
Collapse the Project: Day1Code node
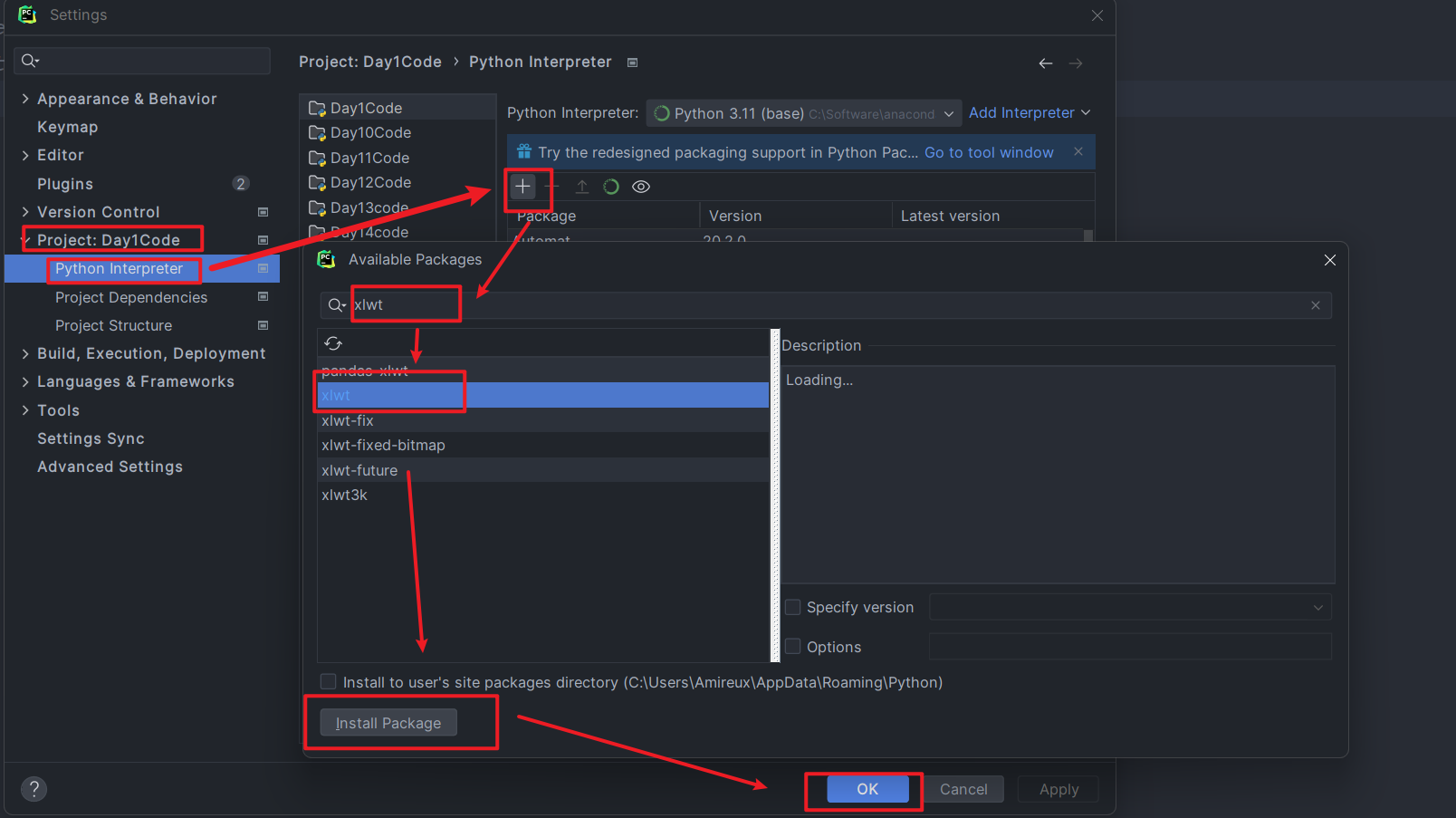25,240
